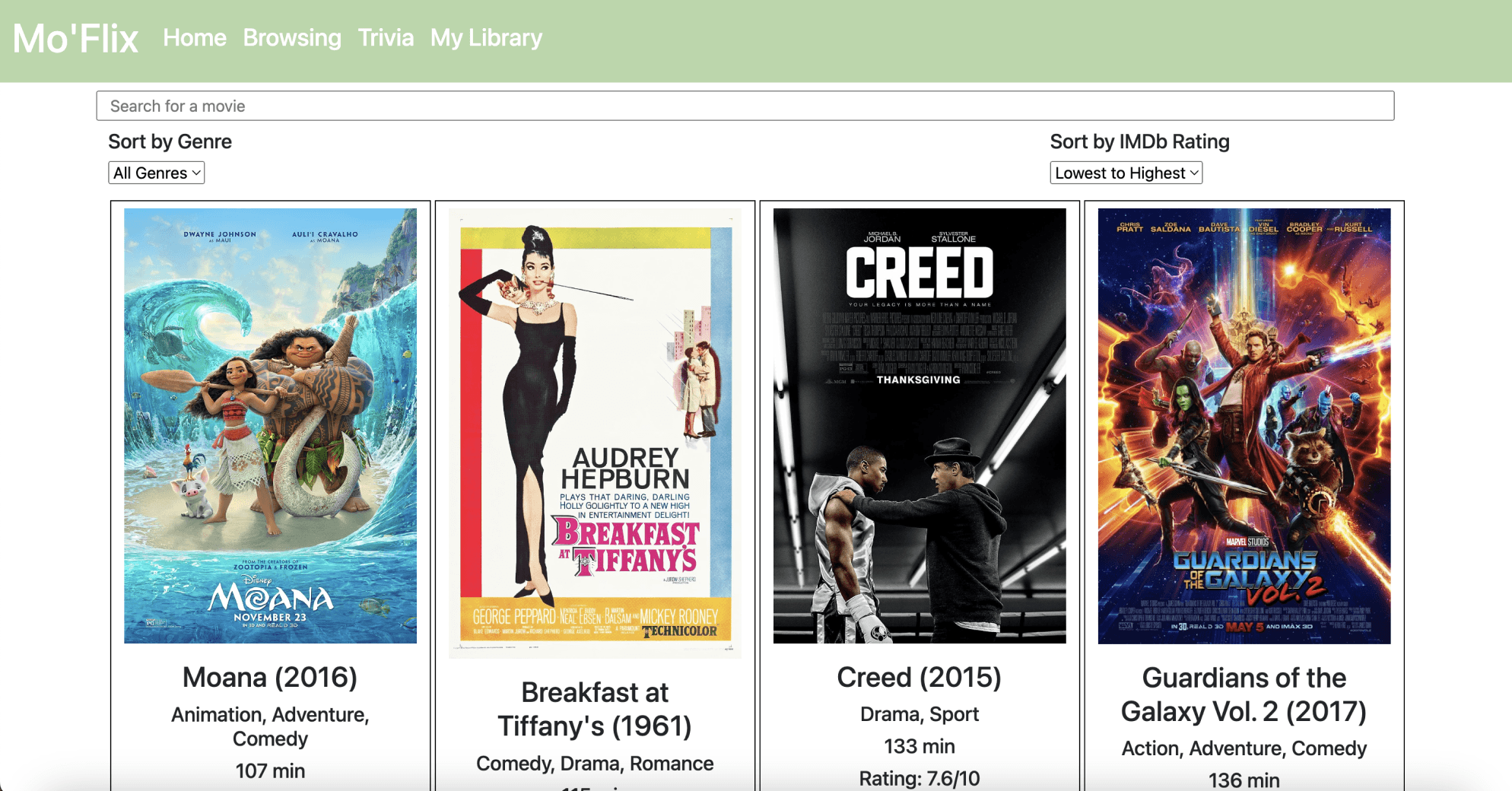
Task: Click the Rating: 7.6/10 text
Action: [x=920, y=778]
